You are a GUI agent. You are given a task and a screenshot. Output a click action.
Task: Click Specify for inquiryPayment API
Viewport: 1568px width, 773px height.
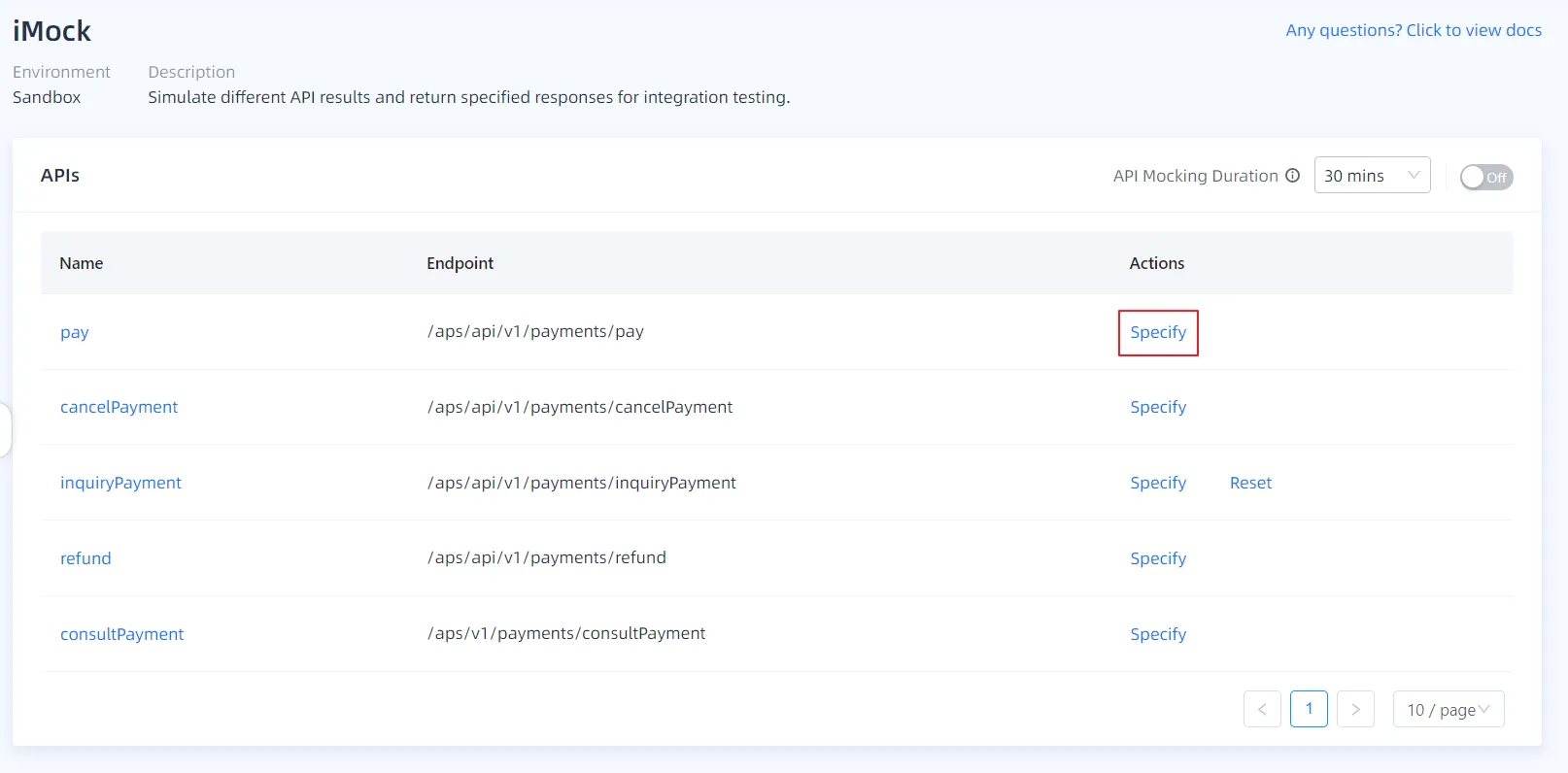[1158, 483]
